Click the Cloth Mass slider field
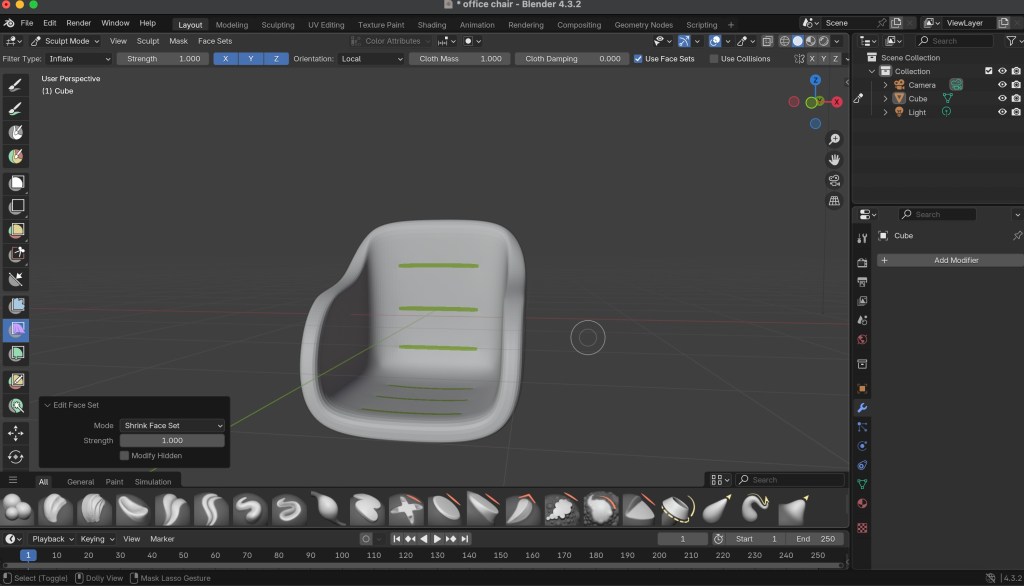This screenshot has height=586, width=1024. [x=460, y=59]
